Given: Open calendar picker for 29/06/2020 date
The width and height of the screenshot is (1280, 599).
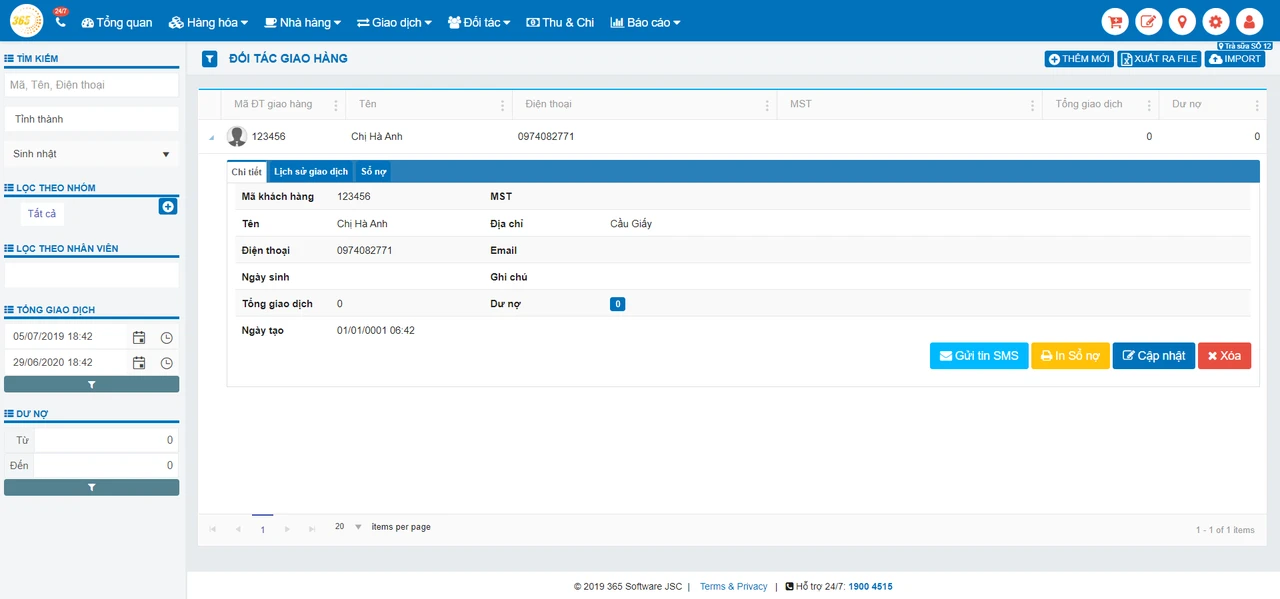Looking at the screenshot, I should pos(139,363).
